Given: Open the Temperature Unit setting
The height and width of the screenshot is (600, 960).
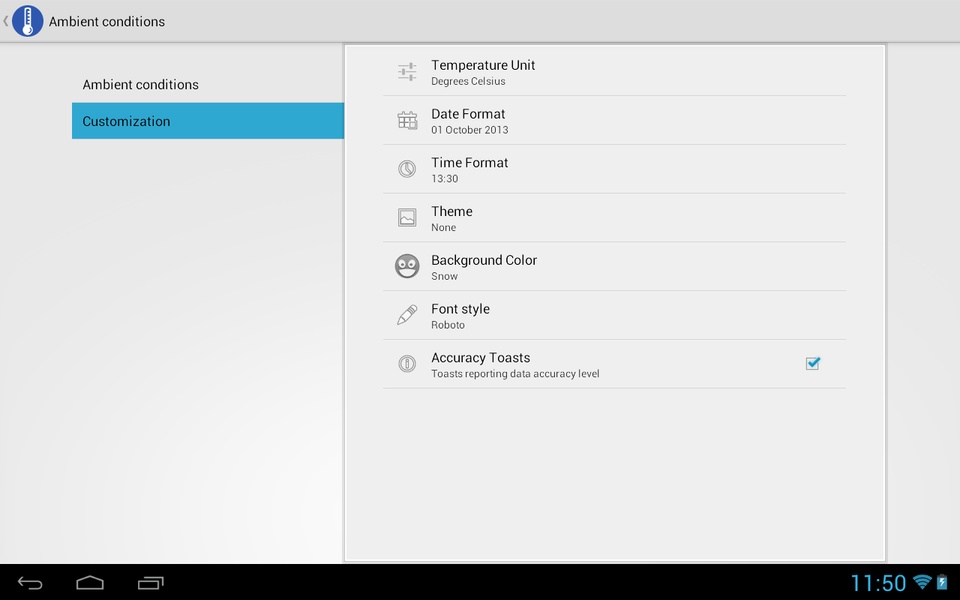Looking at the screenshot, I should pos(614,72).
